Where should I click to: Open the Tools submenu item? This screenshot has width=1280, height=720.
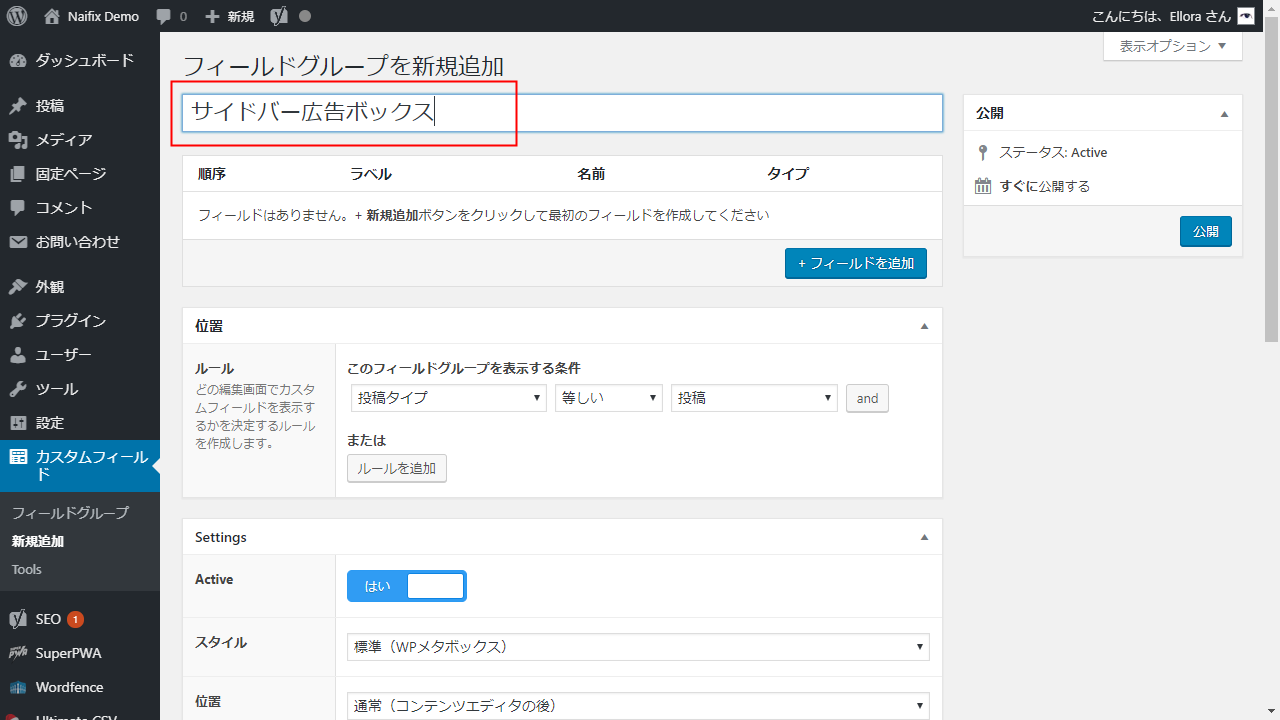tap(27, 569)
